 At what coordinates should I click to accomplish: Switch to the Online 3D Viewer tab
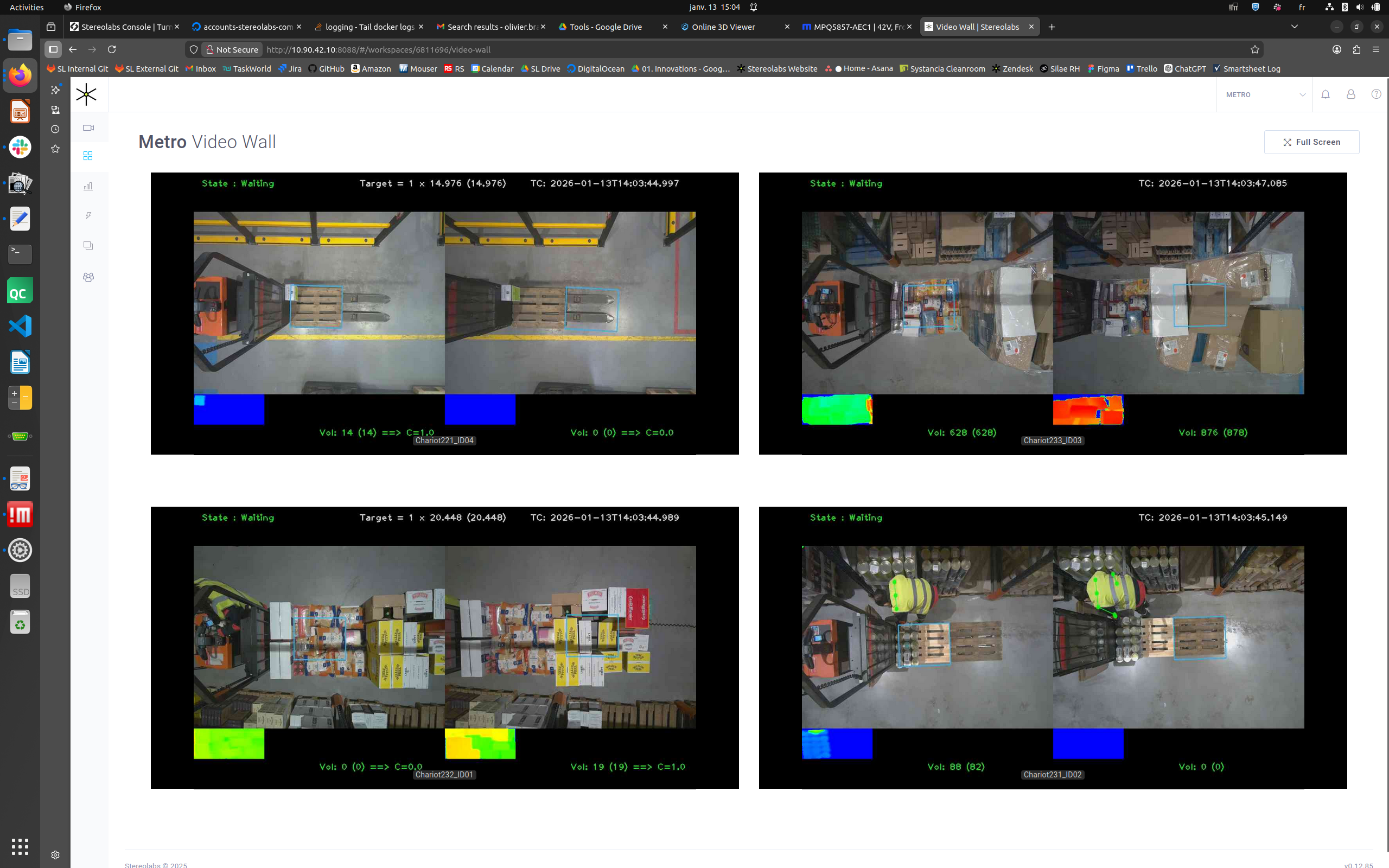723,27
